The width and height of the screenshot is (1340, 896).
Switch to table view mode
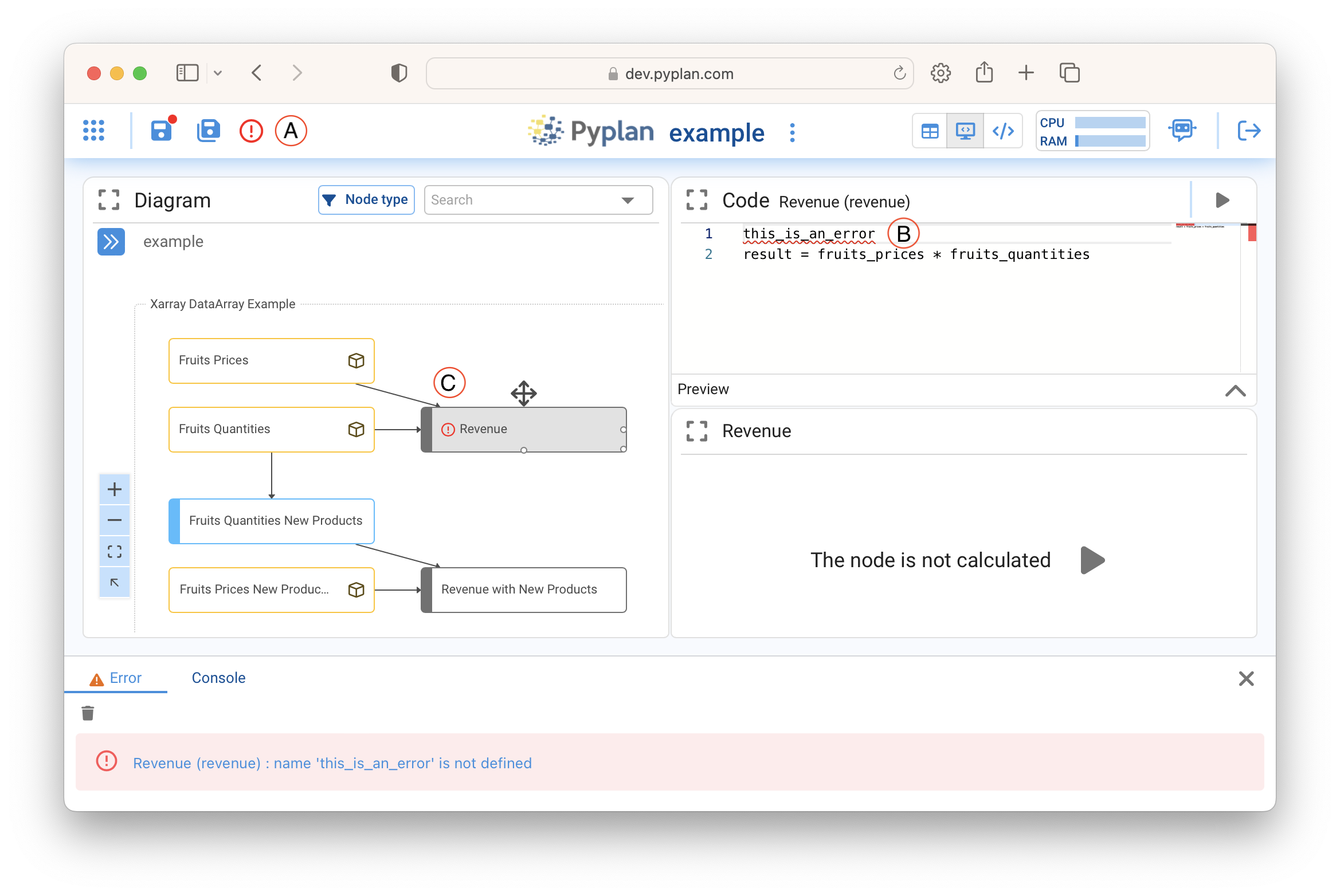pyautogui.click(x=930, y=131)
